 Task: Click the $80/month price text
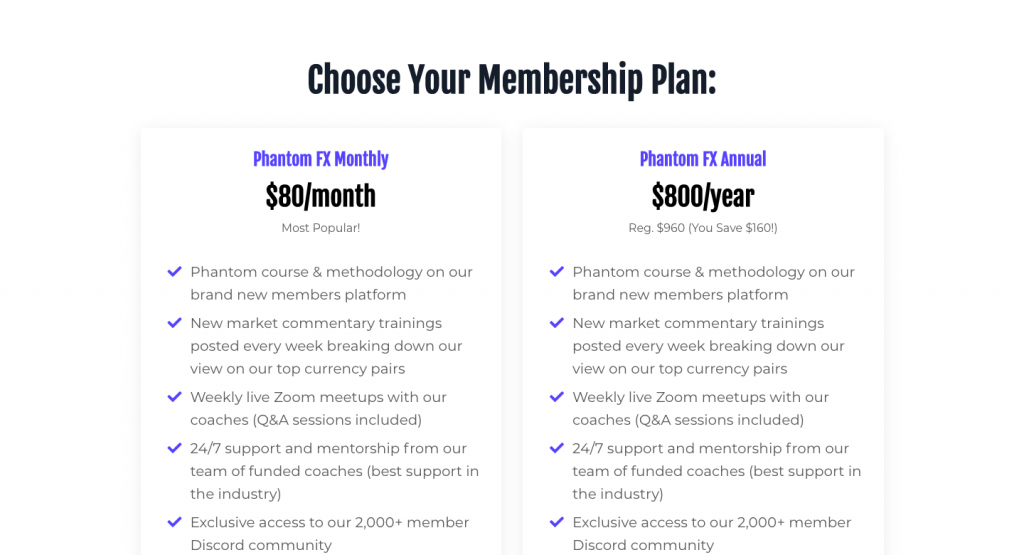(321, 197)
